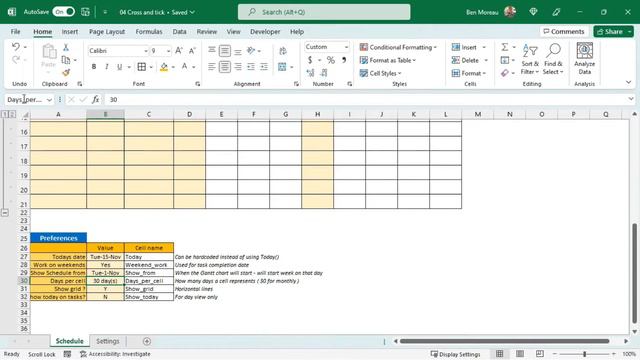Click the Undo arrow icon

click(x=16, y=47)
